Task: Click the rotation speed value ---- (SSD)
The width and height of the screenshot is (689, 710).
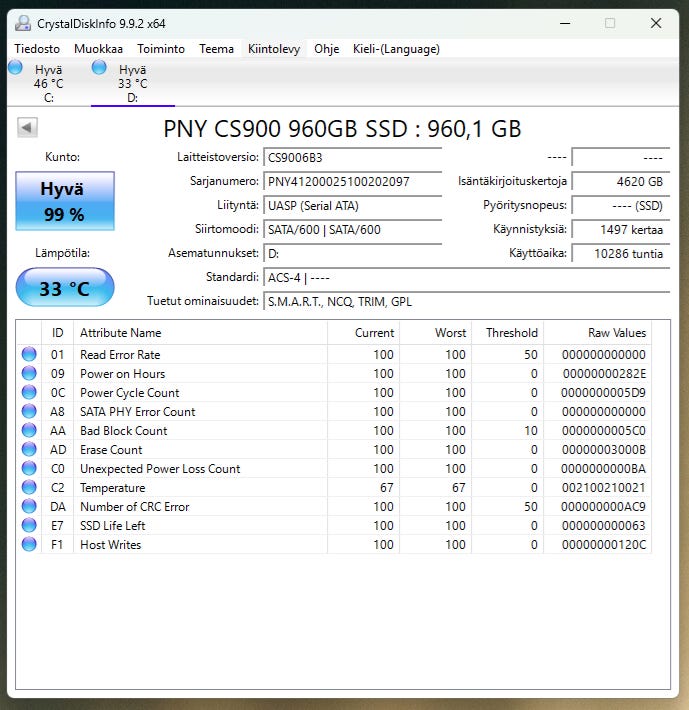Action: point(621,206)
